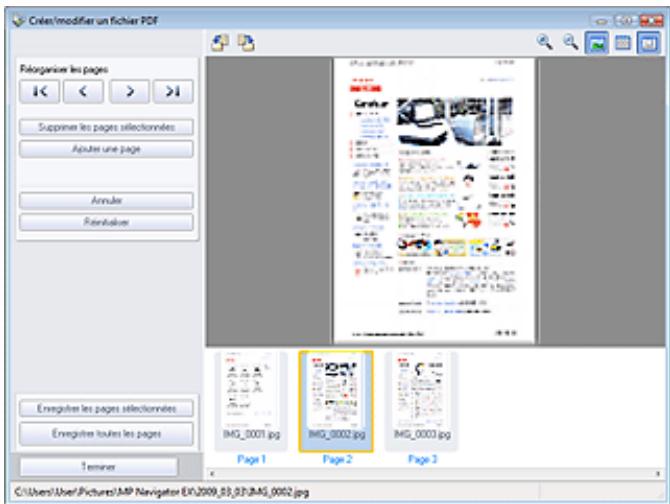This screenshot has height=504, width=670.
Task: Select thumbnail IMG_0002.jpg
Action: 336,401
